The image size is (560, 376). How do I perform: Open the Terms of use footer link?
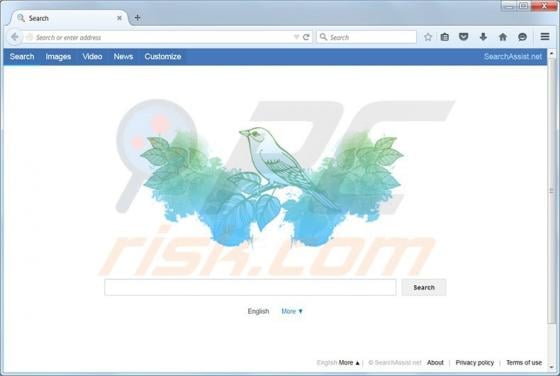pos(524,363)
